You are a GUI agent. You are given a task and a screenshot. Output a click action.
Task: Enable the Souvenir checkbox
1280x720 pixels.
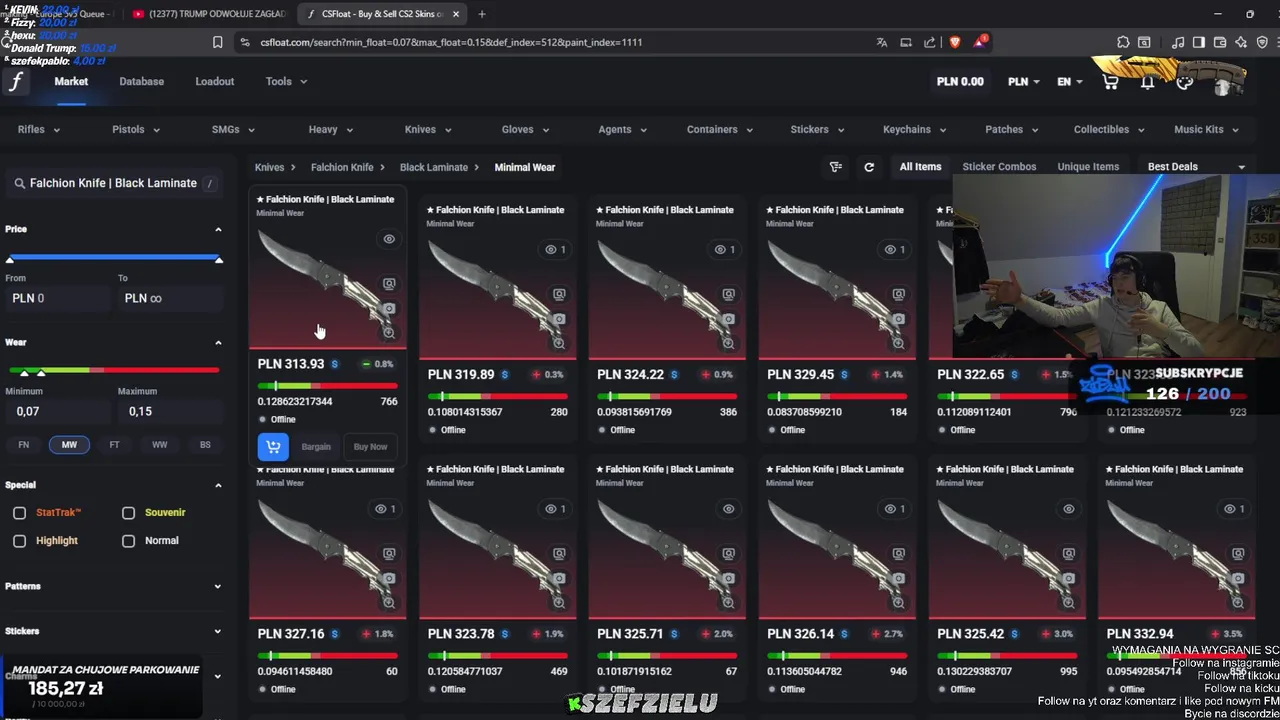pyautogui.click(x=128, y=513)
